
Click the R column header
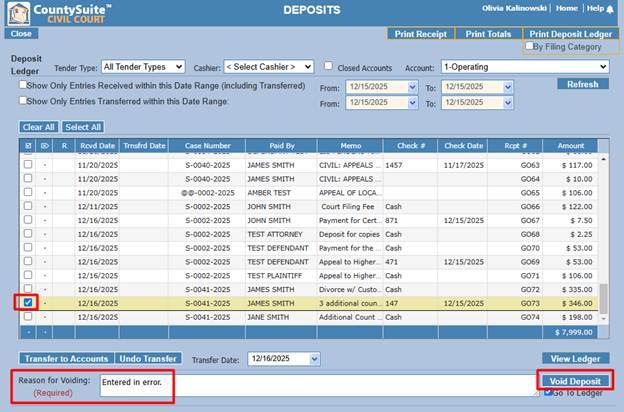(x=64, y=146)
